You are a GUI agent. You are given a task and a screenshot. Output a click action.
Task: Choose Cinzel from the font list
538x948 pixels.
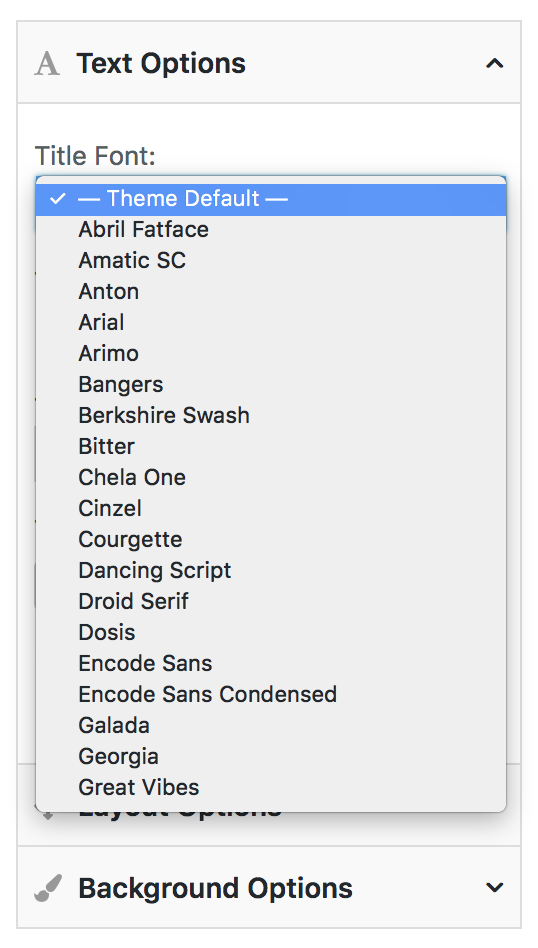tap(271, 508)
